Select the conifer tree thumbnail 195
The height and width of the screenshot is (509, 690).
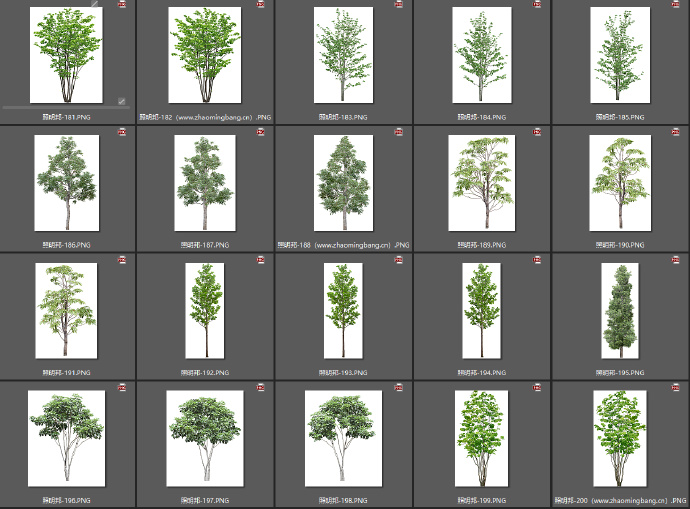(x=619, y=310)
